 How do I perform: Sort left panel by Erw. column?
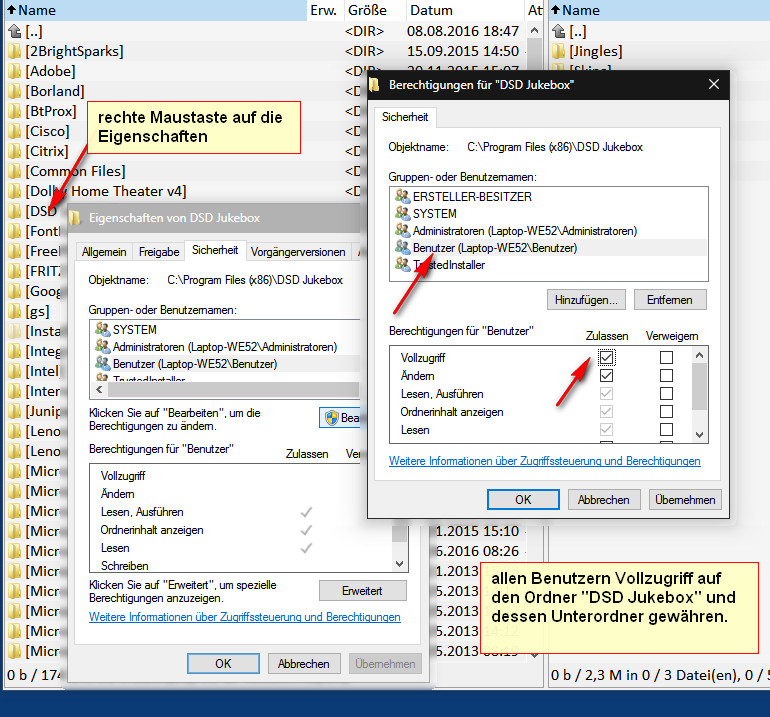(x=323, y=10)
